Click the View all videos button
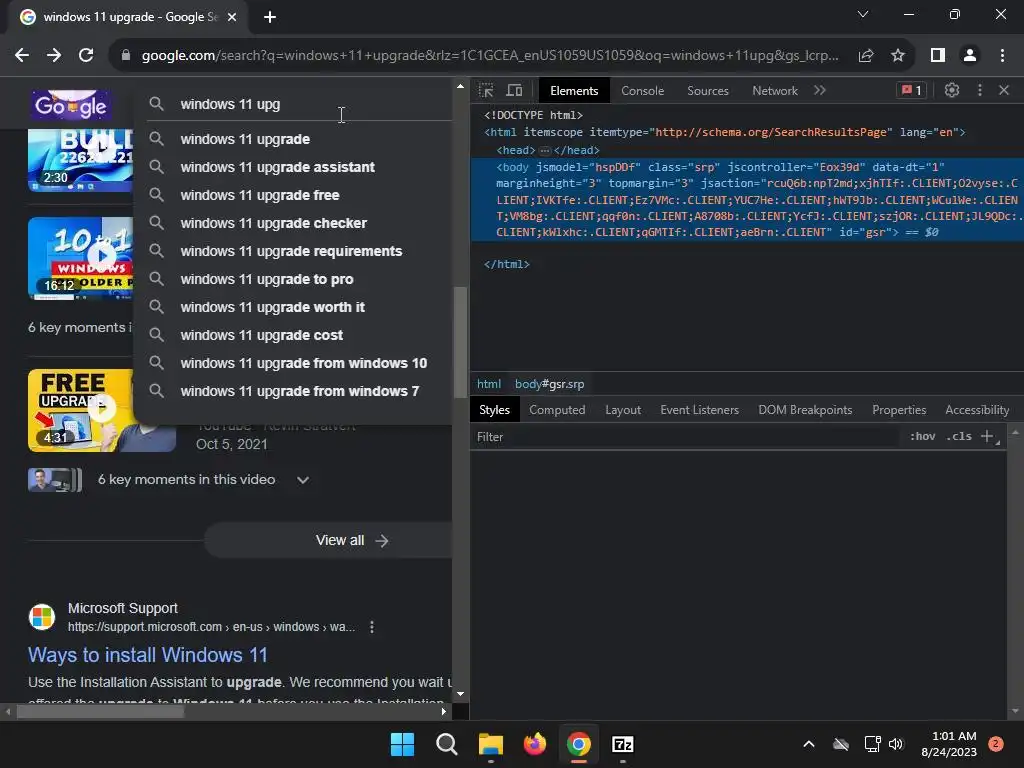This screenshot has width=1024, height=768. [x=328, y=541]
